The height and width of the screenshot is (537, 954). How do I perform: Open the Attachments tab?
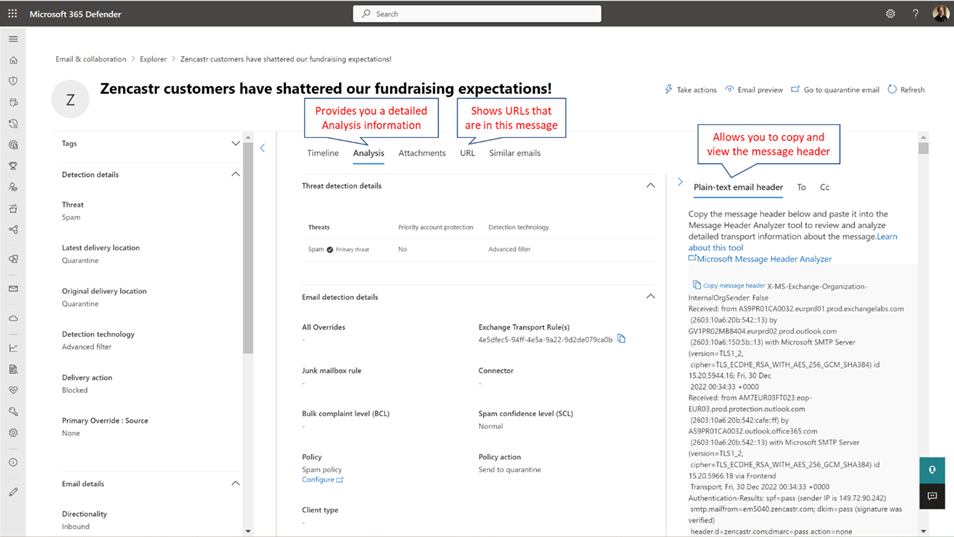tap(422, 153)
